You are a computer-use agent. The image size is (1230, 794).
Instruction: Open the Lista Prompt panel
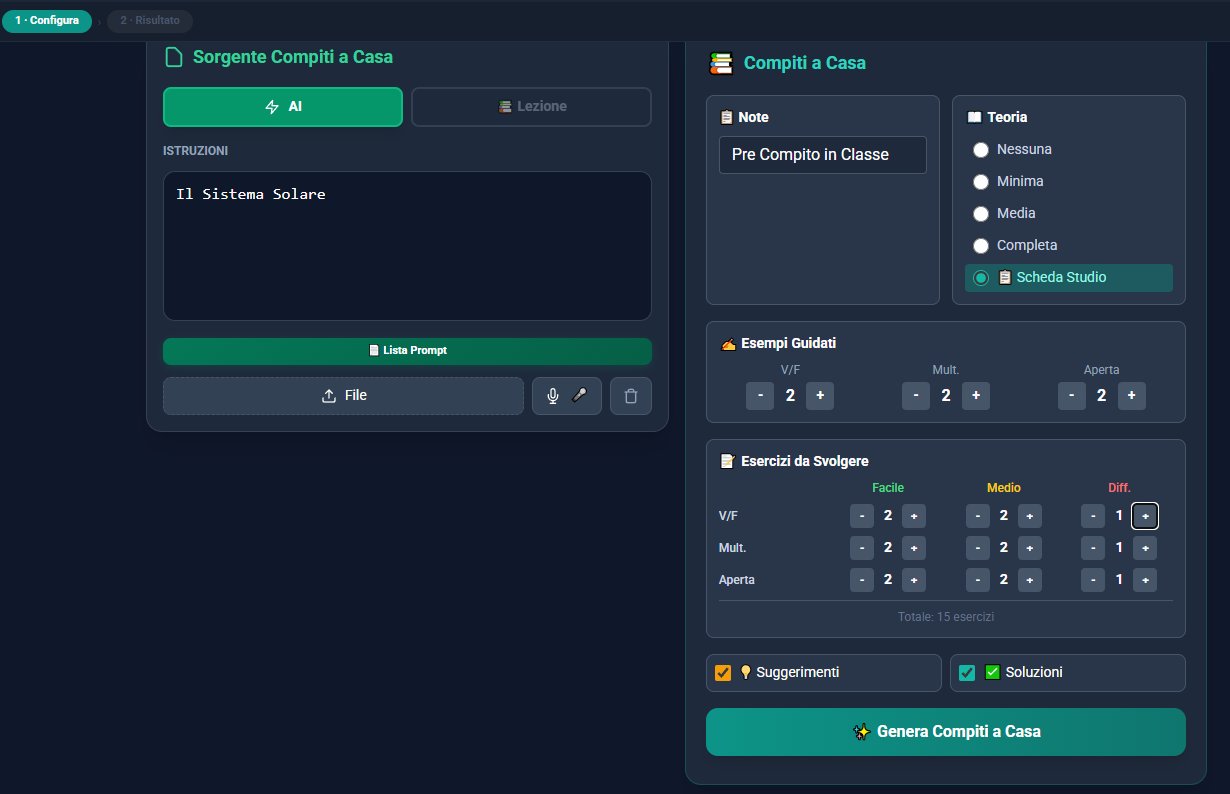pyautogui.click(x=407, y=351)
